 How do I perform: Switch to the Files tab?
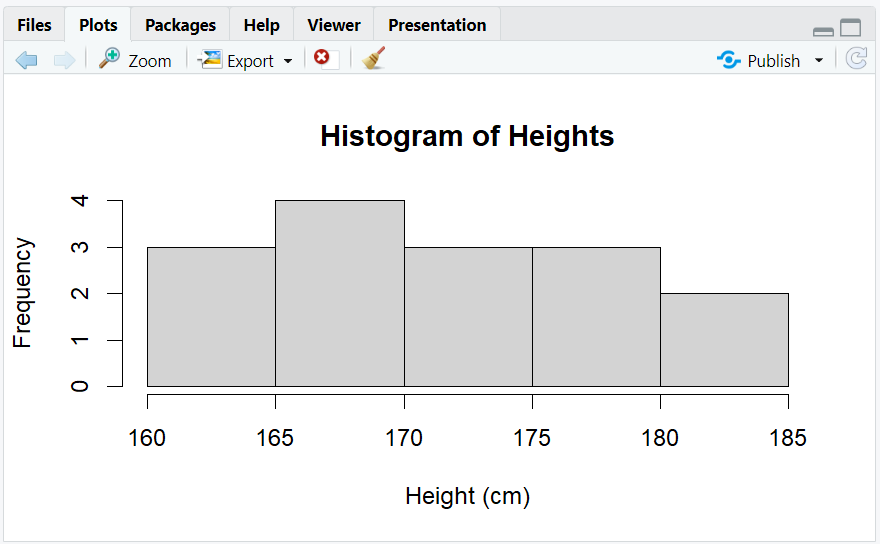point(34,25)
